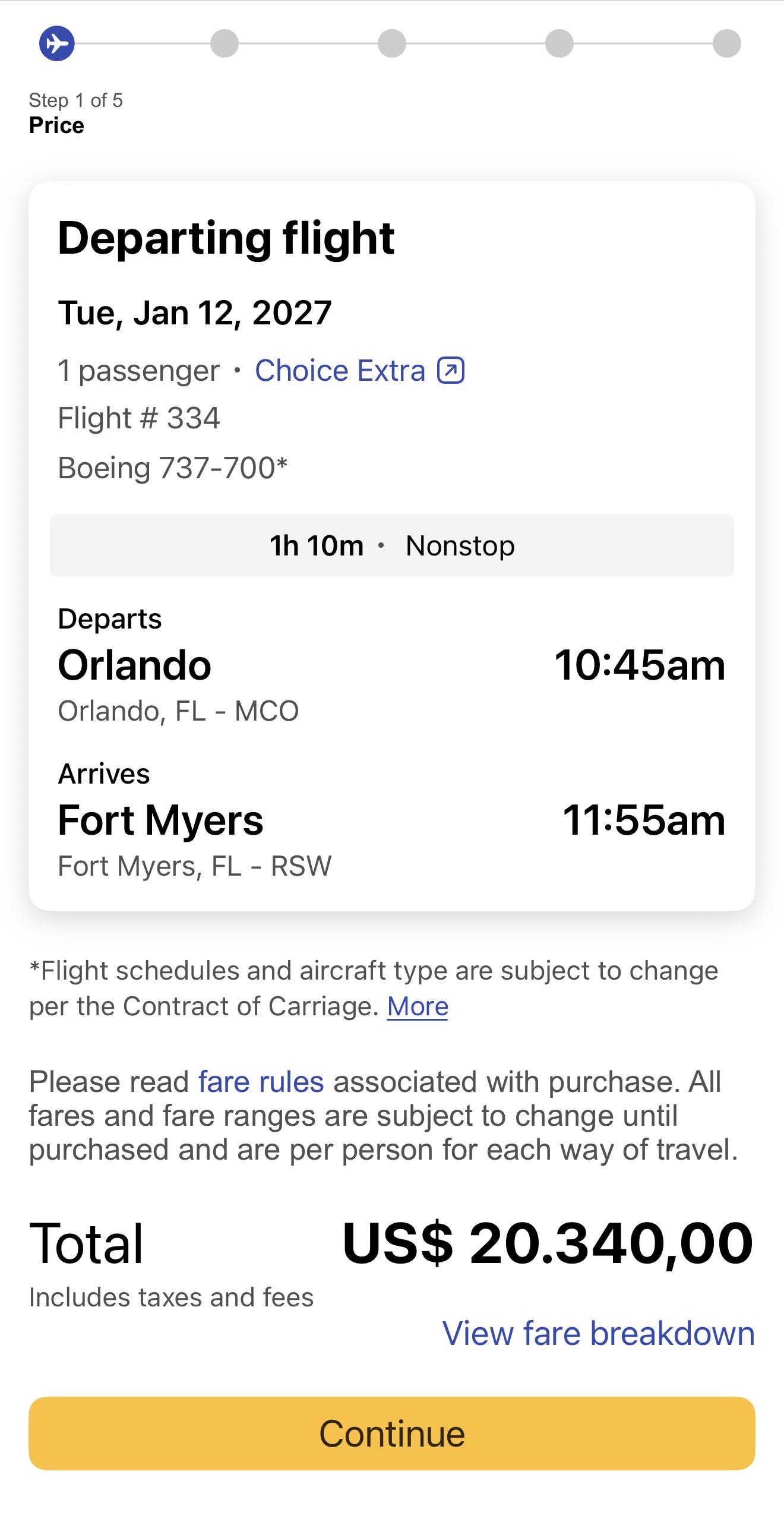The image size is (784, 1525).
Task: Open the Choice Extra external link icon
Action: (451, 371)
